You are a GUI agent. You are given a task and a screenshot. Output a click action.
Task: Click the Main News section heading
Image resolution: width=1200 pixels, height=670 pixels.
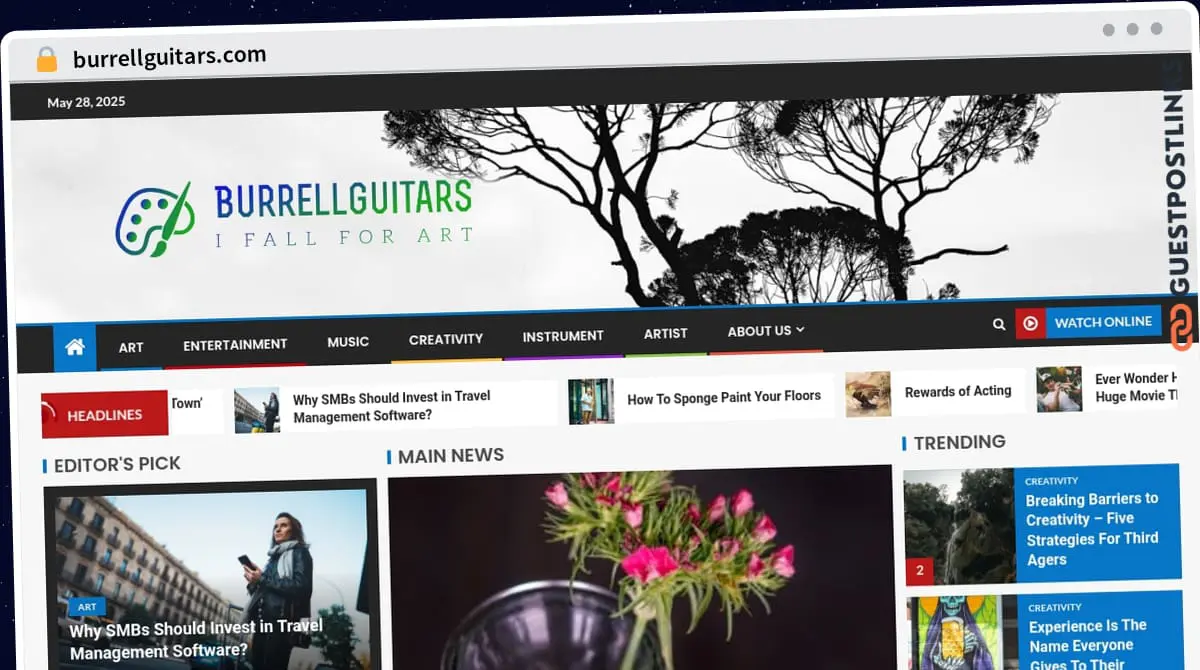tap(451, 456)
